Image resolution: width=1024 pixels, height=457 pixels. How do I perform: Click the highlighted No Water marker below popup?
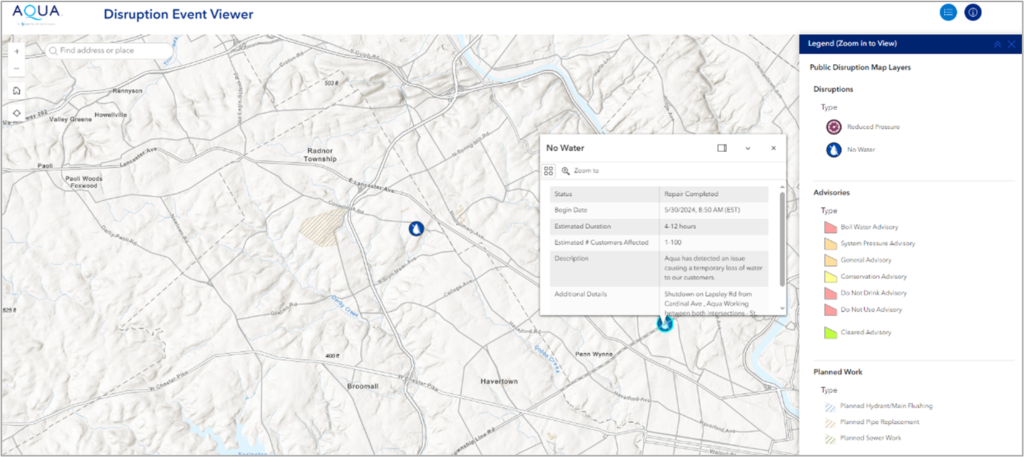[x=664, y=323]
